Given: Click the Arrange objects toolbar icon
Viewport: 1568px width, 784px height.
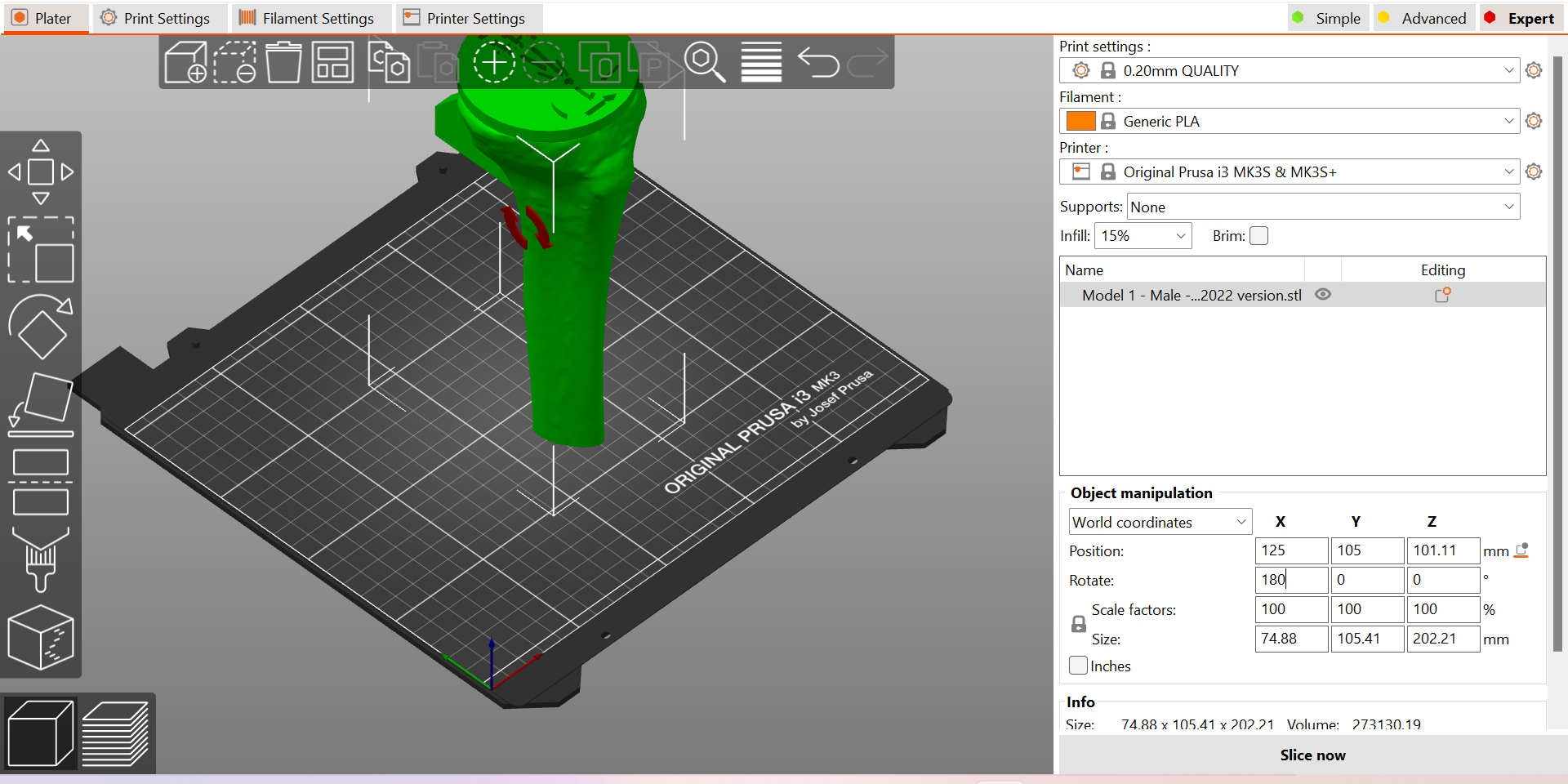Looking at the screenshot, I should pos(333,62).
